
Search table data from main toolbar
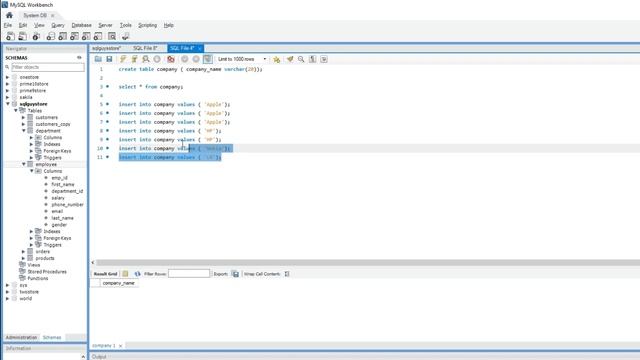[112, 37]
